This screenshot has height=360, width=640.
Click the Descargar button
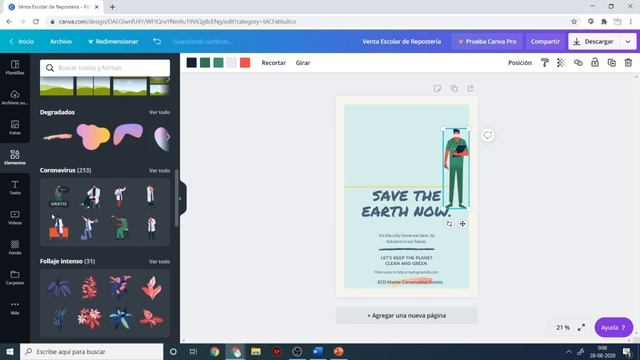click(594, 42)
